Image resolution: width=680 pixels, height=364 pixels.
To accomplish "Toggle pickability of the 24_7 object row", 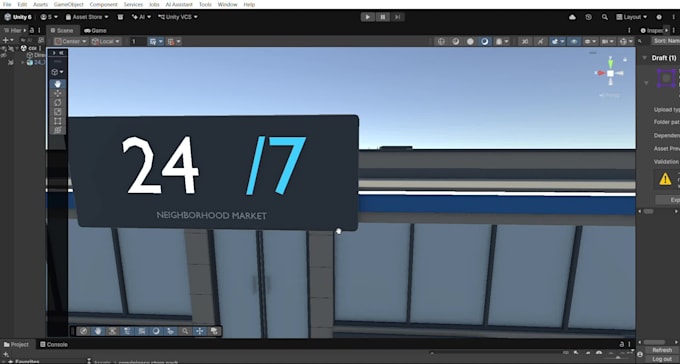I will (11, 62).
